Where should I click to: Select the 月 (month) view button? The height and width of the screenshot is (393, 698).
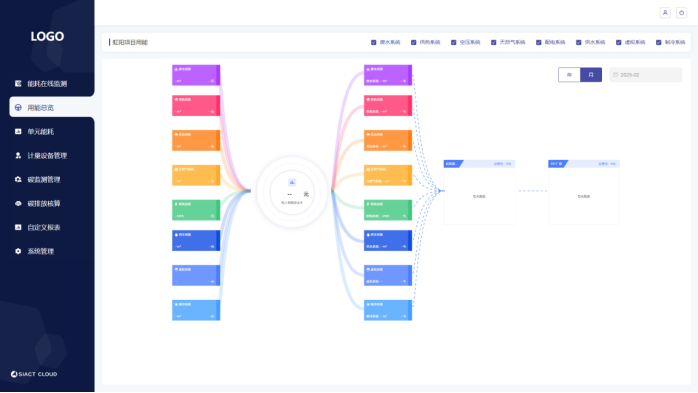591,75
